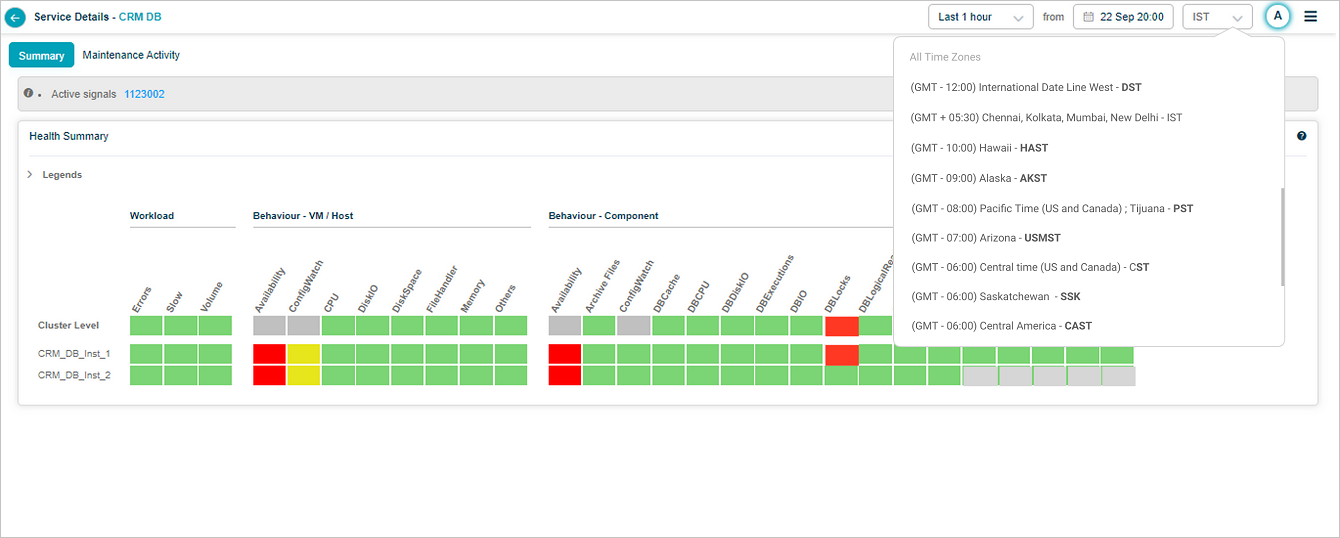Select Hawaii HAST time zone
The height and width of the screenshot is (538, 1340).
pyautogui.click(x=979, y=148)
